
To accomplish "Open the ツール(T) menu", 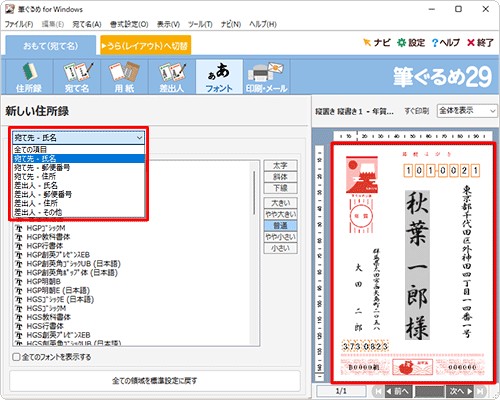I will (200, 24).
